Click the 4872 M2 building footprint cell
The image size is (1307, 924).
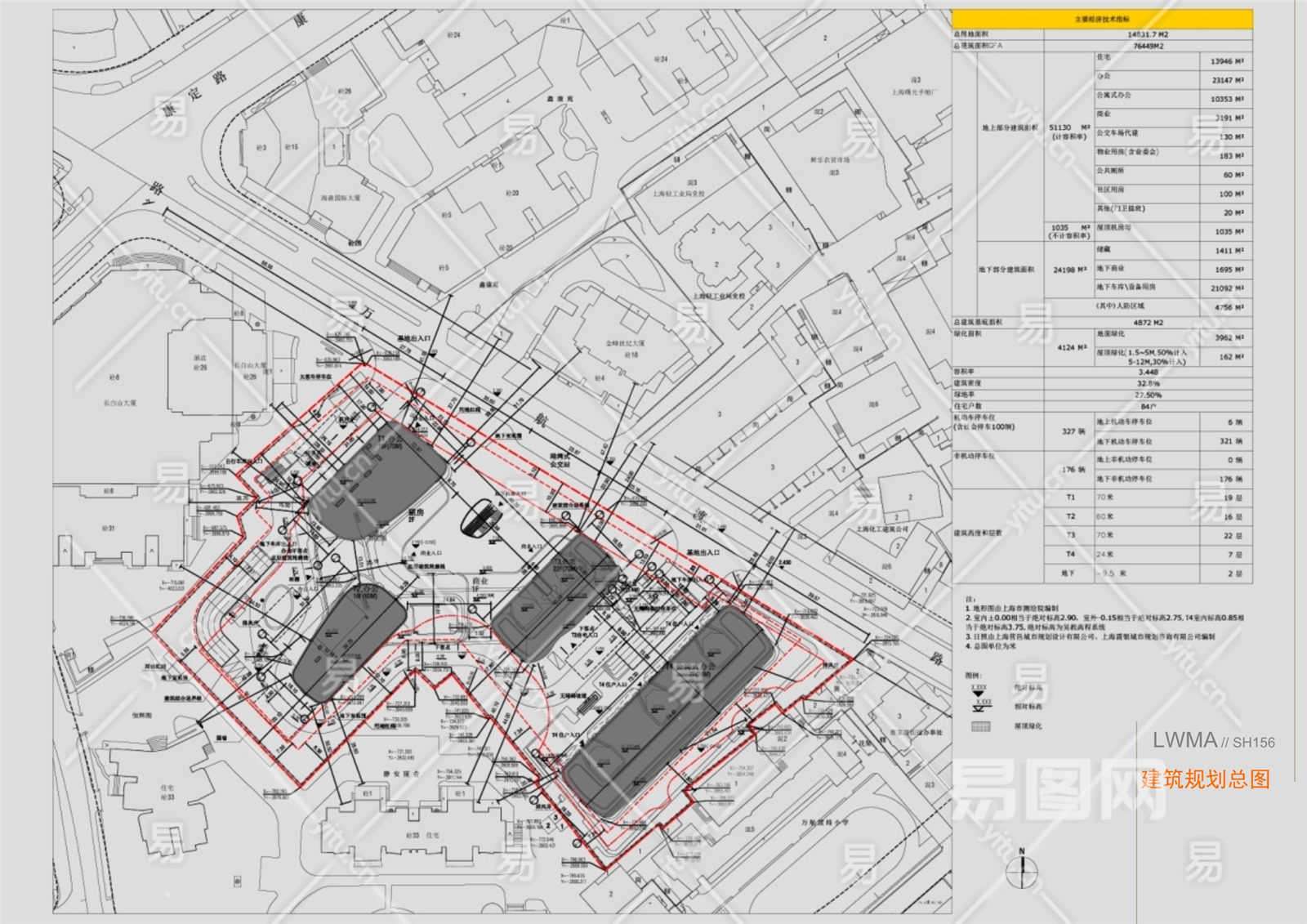[x=1148, y=323]
